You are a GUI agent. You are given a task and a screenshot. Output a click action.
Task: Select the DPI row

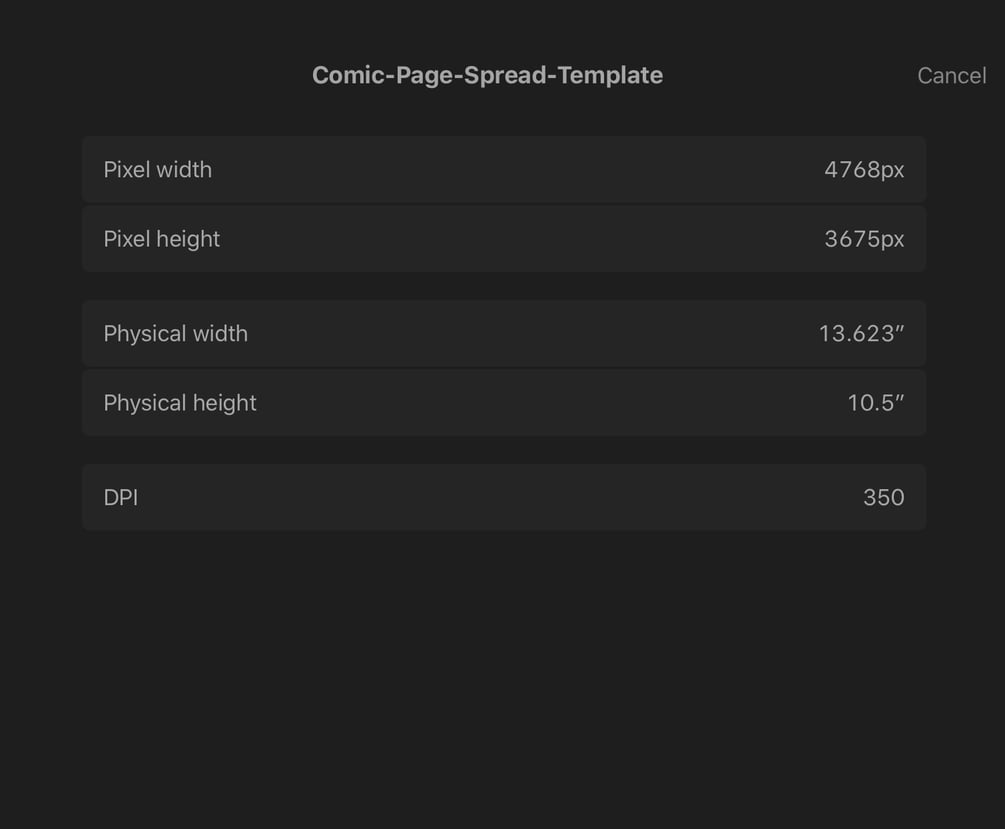point(503,497)
